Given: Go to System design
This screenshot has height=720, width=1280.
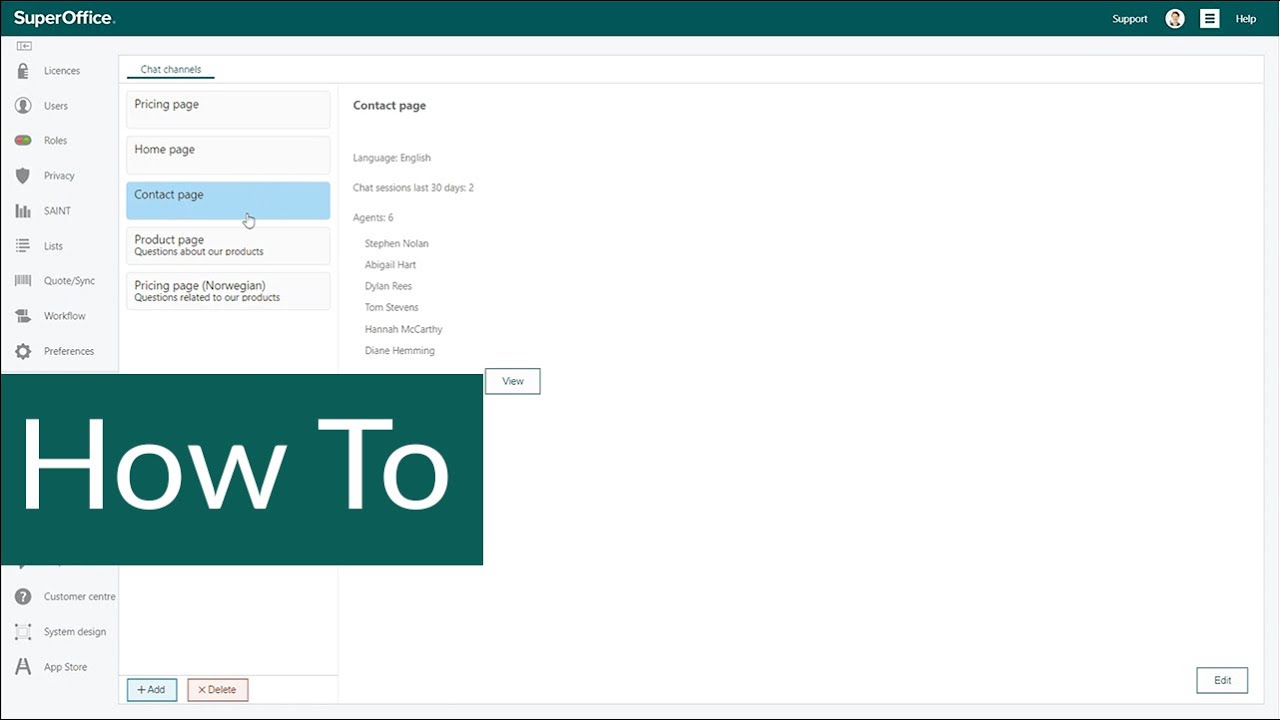Looking at the screenshot, I should 75,632.
